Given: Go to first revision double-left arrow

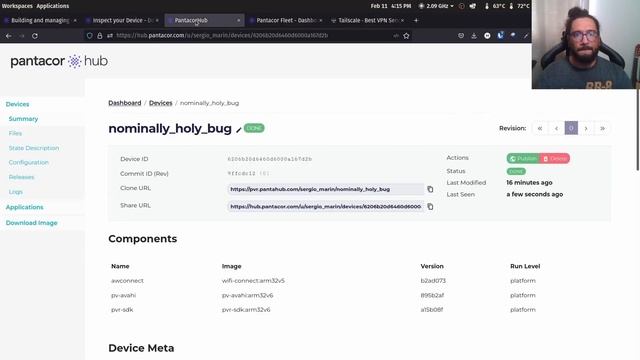Looking at the screenshot, I should [x=540, y=128].
